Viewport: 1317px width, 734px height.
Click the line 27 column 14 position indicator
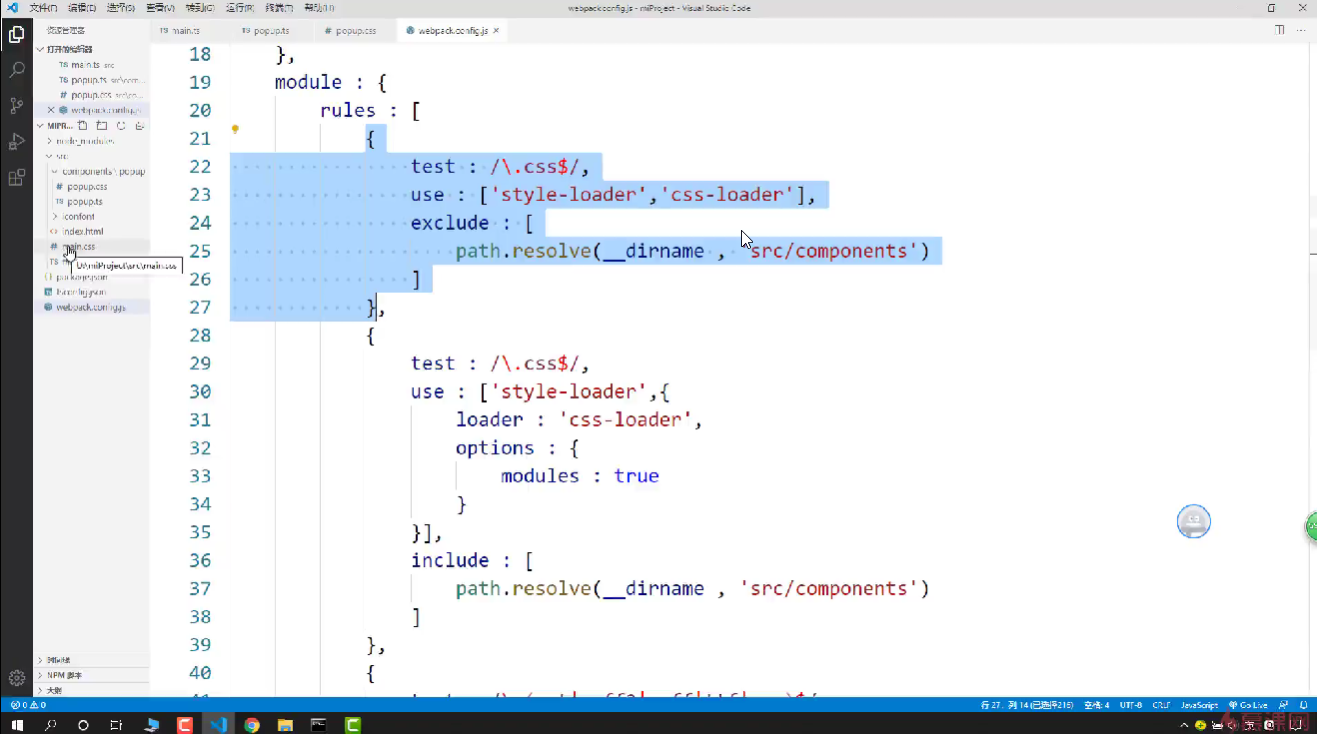(1029, 705)
